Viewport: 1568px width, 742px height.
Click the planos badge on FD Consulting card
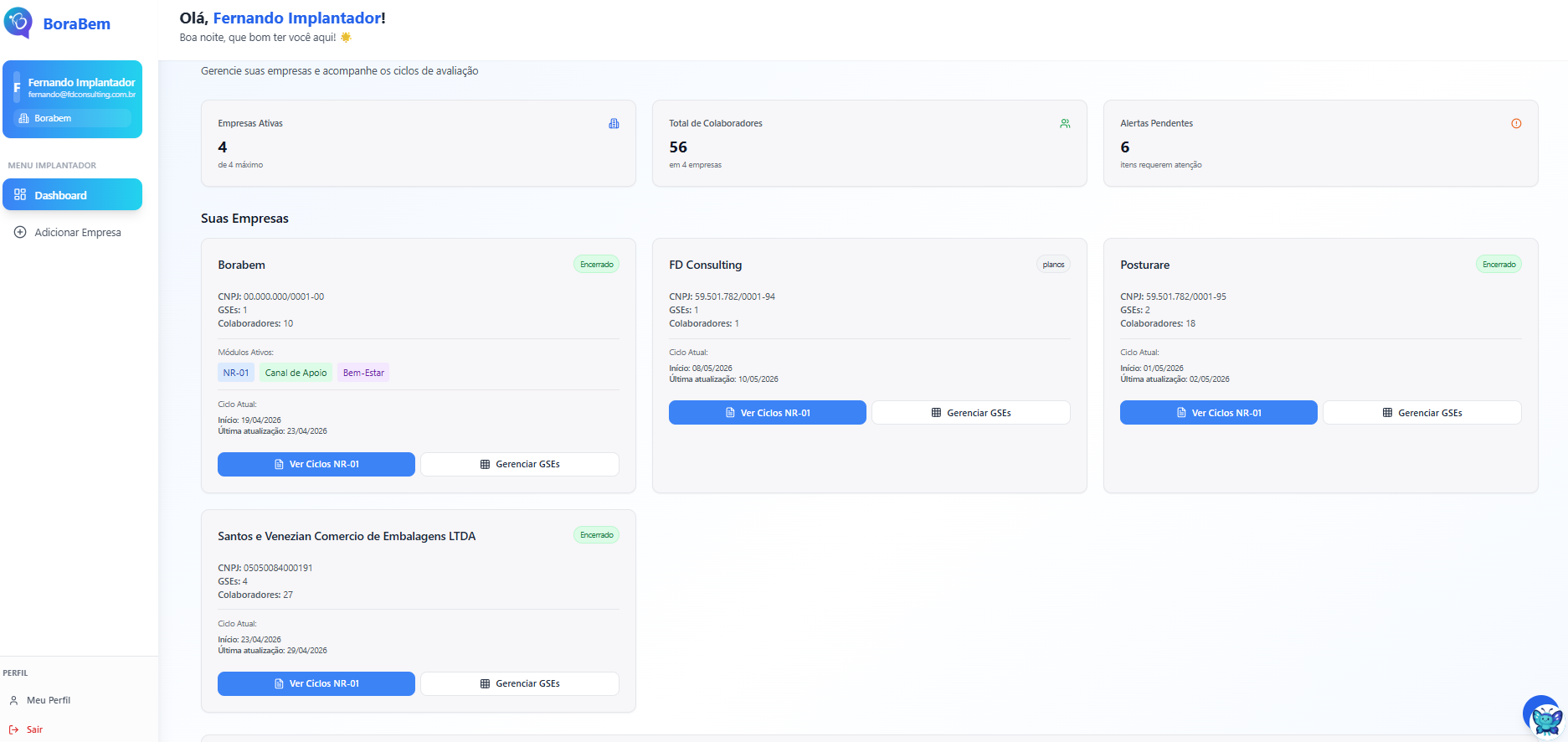tap(1054, 265)
